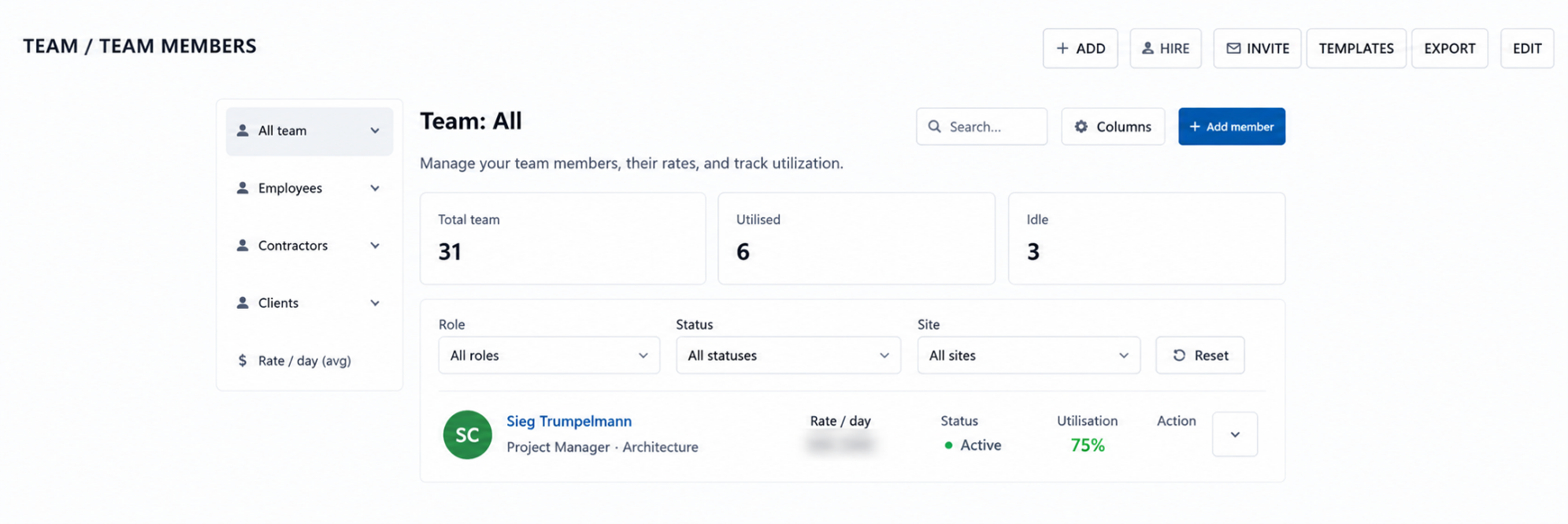Click the person icon beside Employees
This screenshot has height=524, width=1568.
[243, 188]
